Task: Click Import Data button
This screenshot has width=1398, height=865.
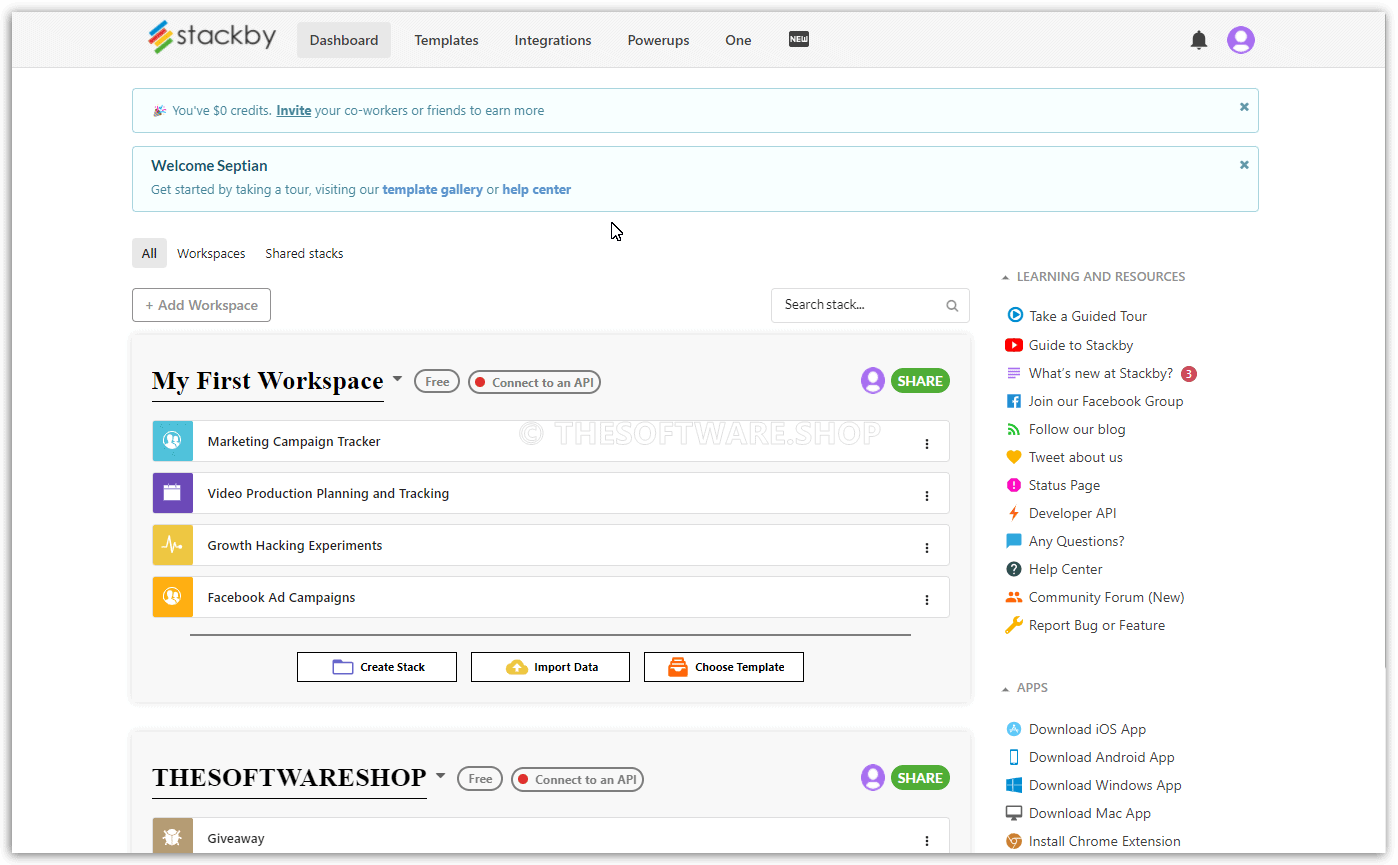Action: (550, 667)
